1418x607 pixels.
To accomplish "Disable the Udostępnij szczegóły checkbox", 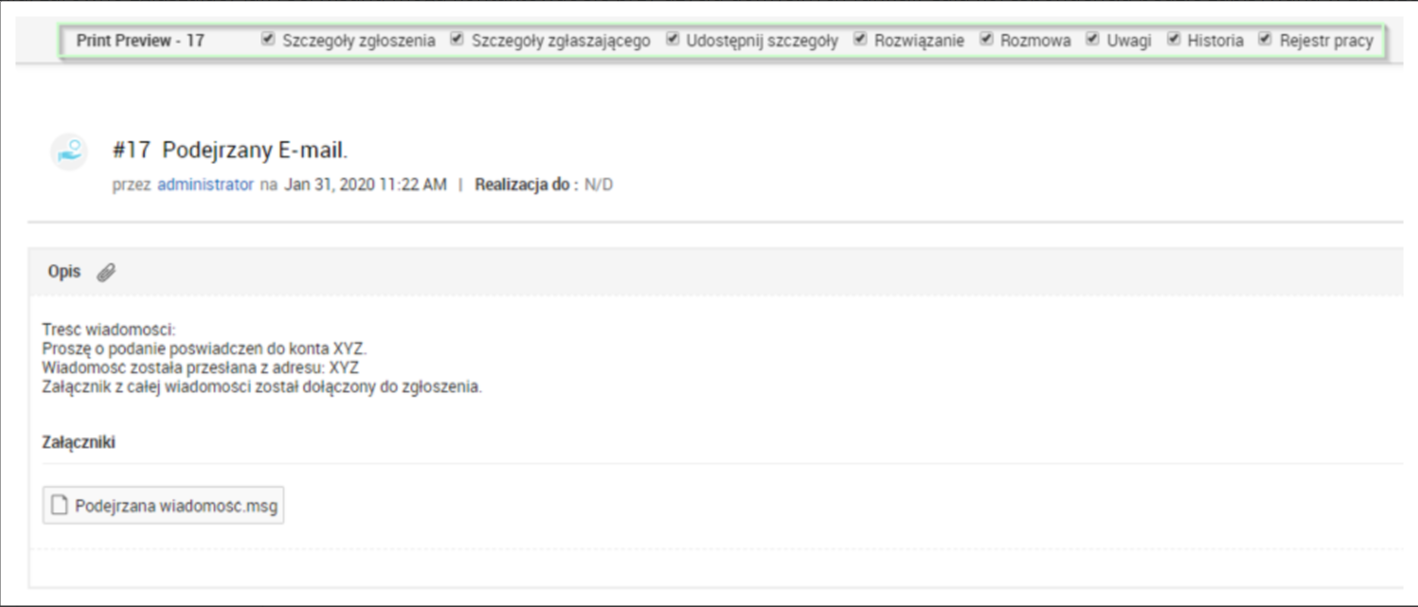I will 672,40.
